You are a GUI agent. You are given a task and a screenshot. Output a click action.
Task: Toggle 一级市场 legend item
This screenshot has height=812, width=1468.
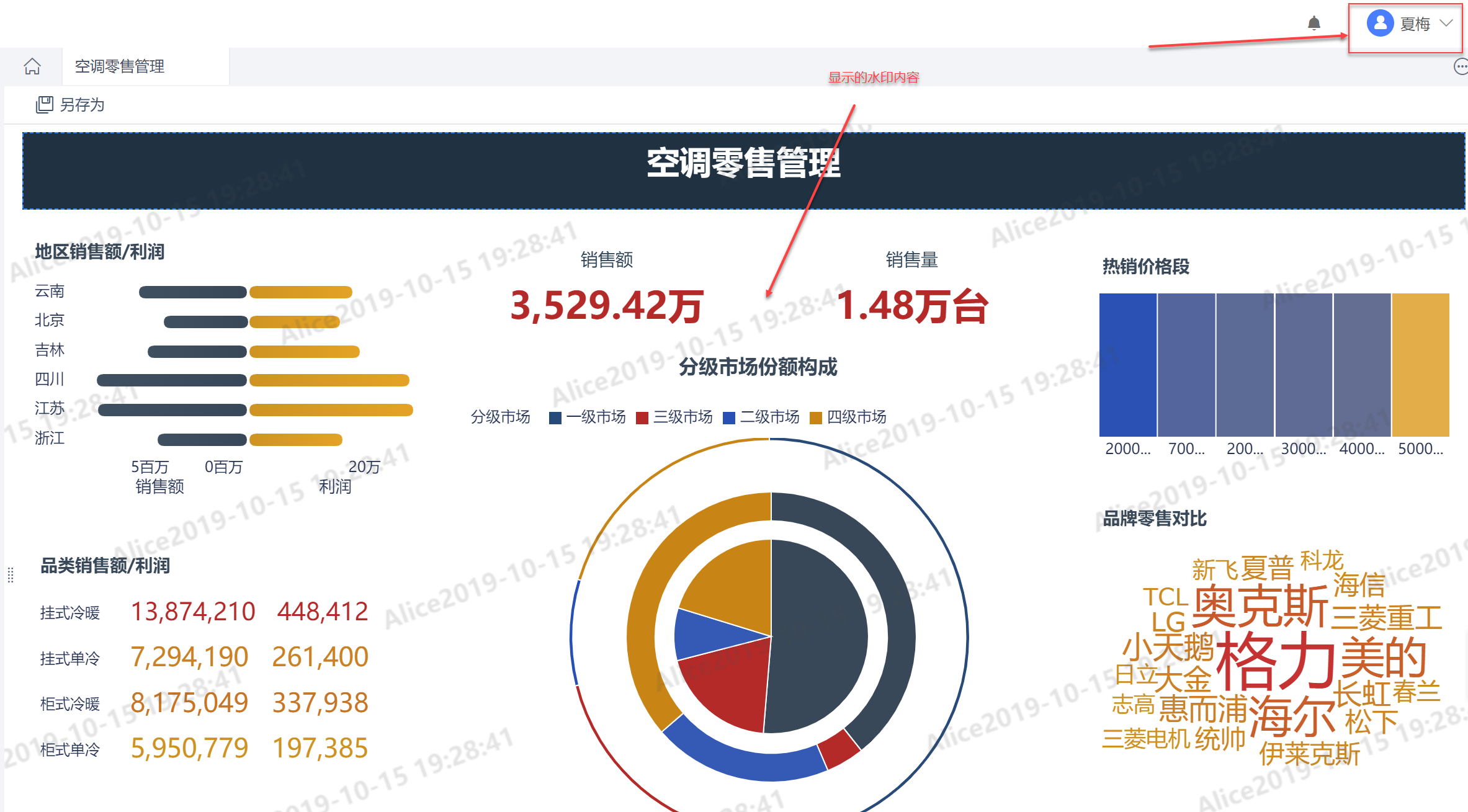594,417
